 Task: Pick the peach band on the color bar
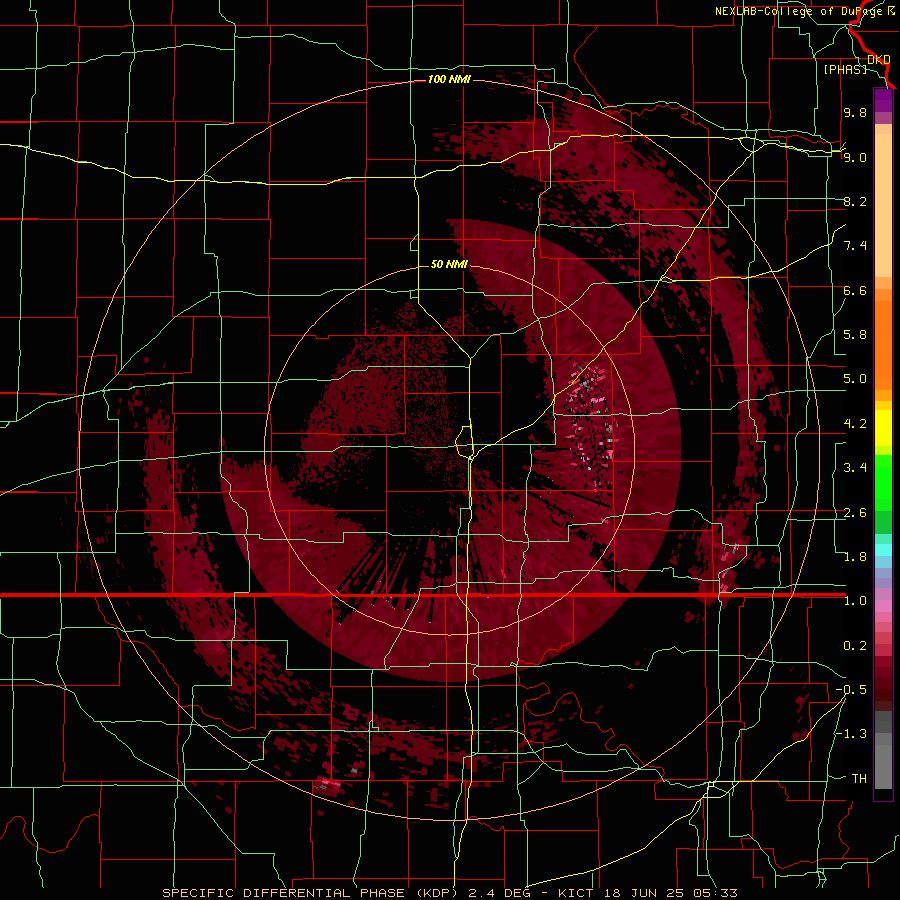click(883, 205)
